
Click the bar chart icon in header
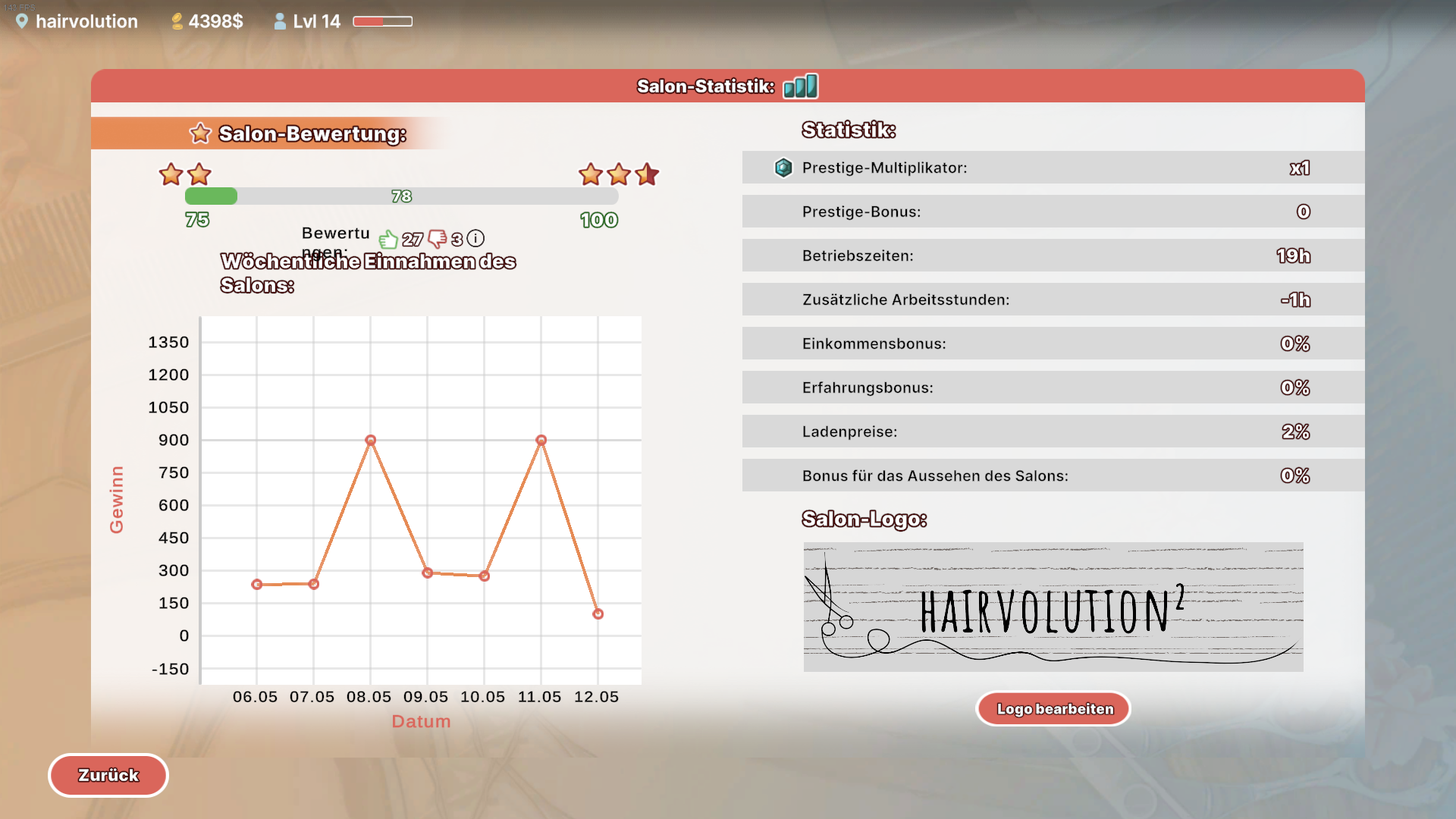(801, 86)
